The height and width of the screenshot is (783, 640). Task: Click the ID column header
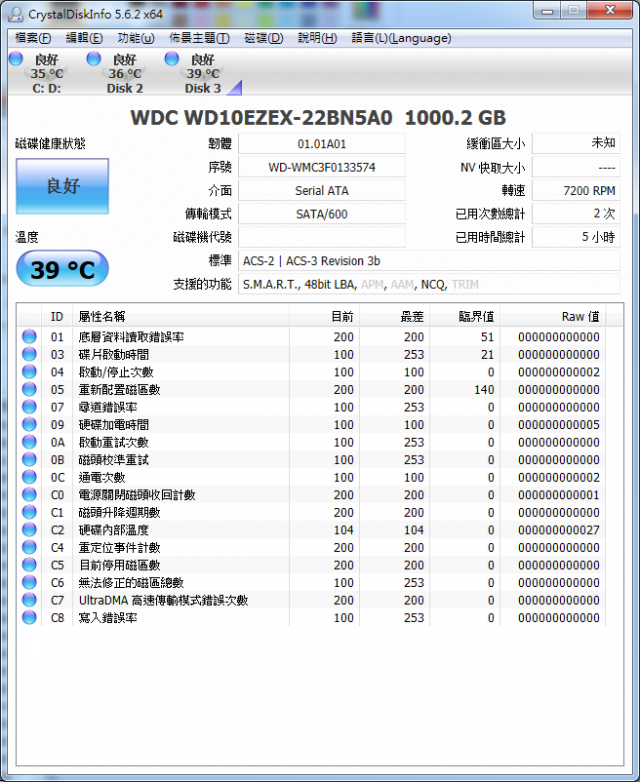coord(57,317)
